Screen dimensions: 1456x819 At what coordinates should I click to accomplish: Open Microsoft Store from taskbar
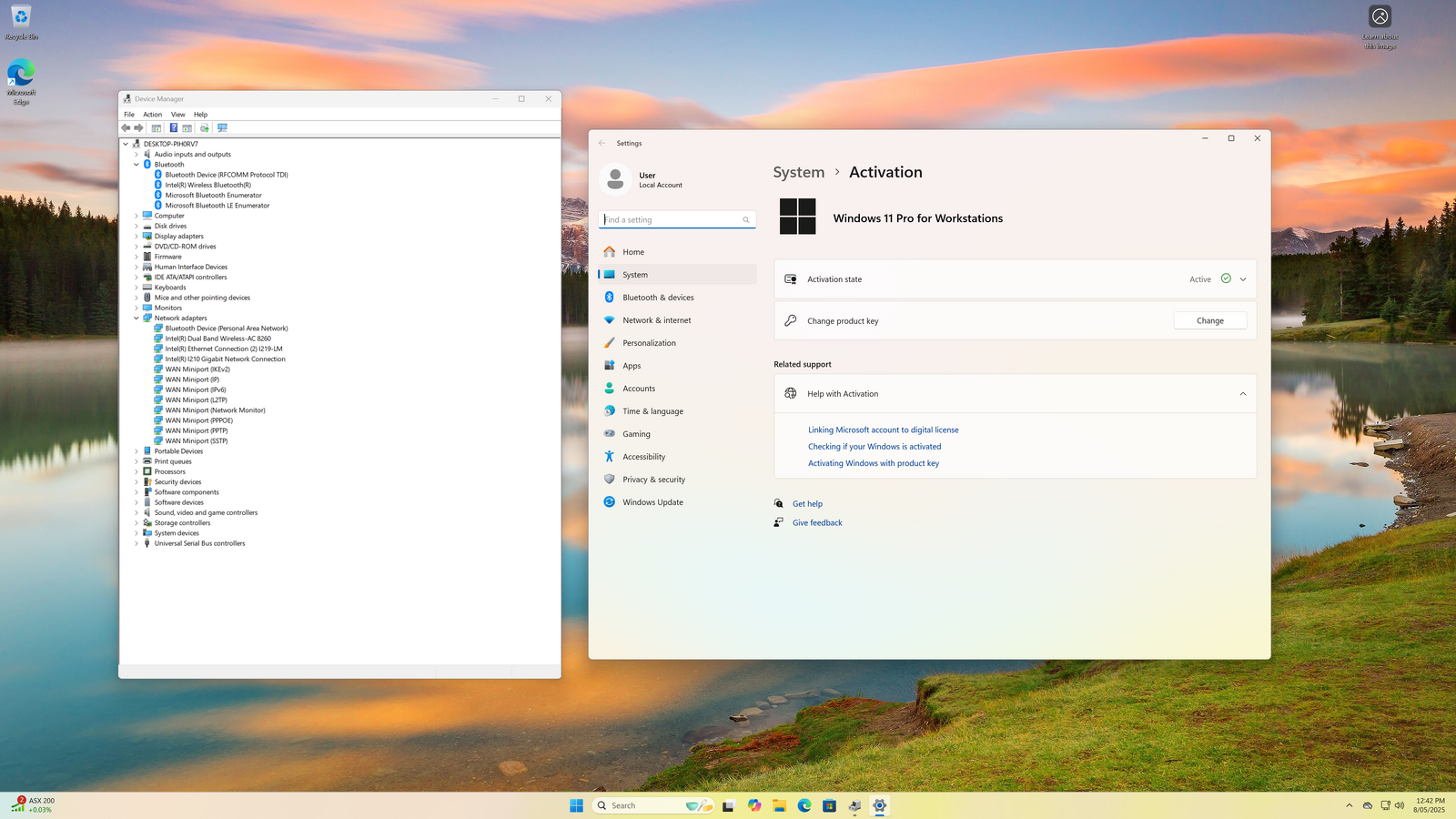pos(829,805)
